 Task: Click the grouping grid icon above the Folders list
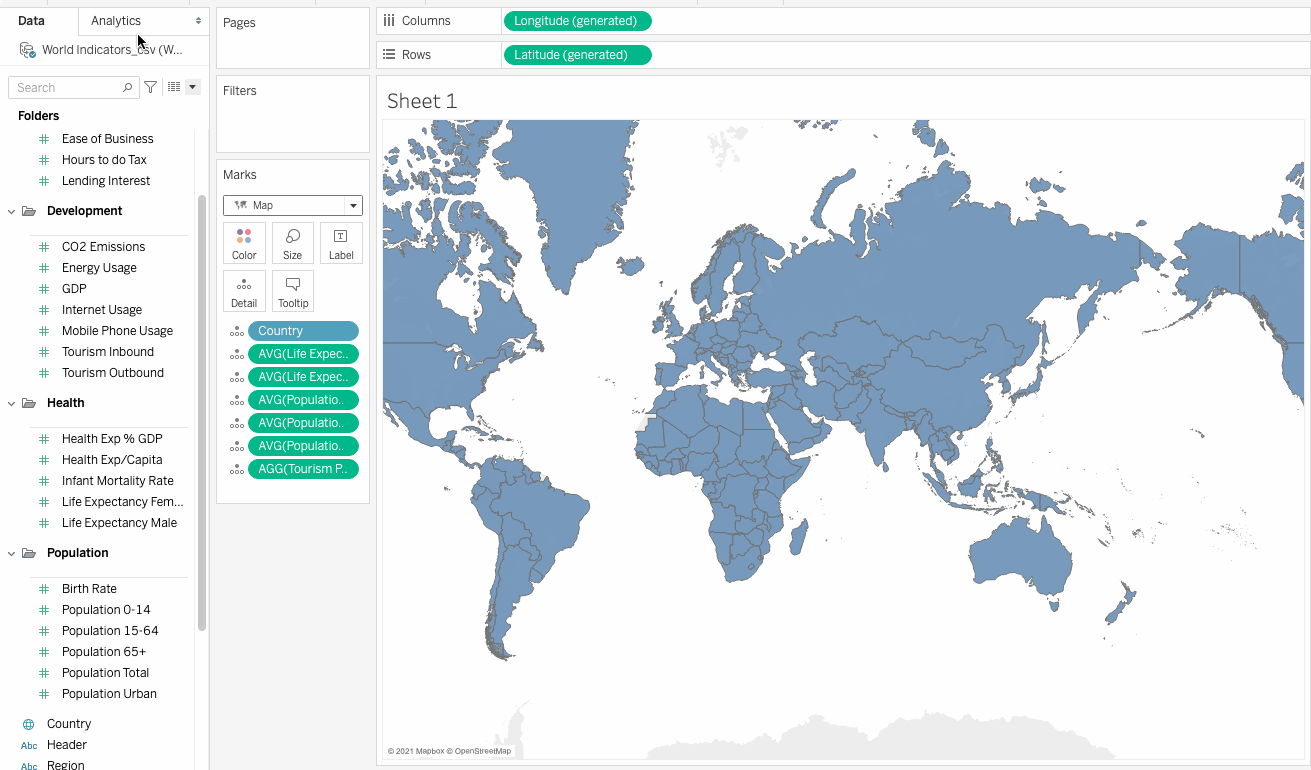click(x=176, y=87)
